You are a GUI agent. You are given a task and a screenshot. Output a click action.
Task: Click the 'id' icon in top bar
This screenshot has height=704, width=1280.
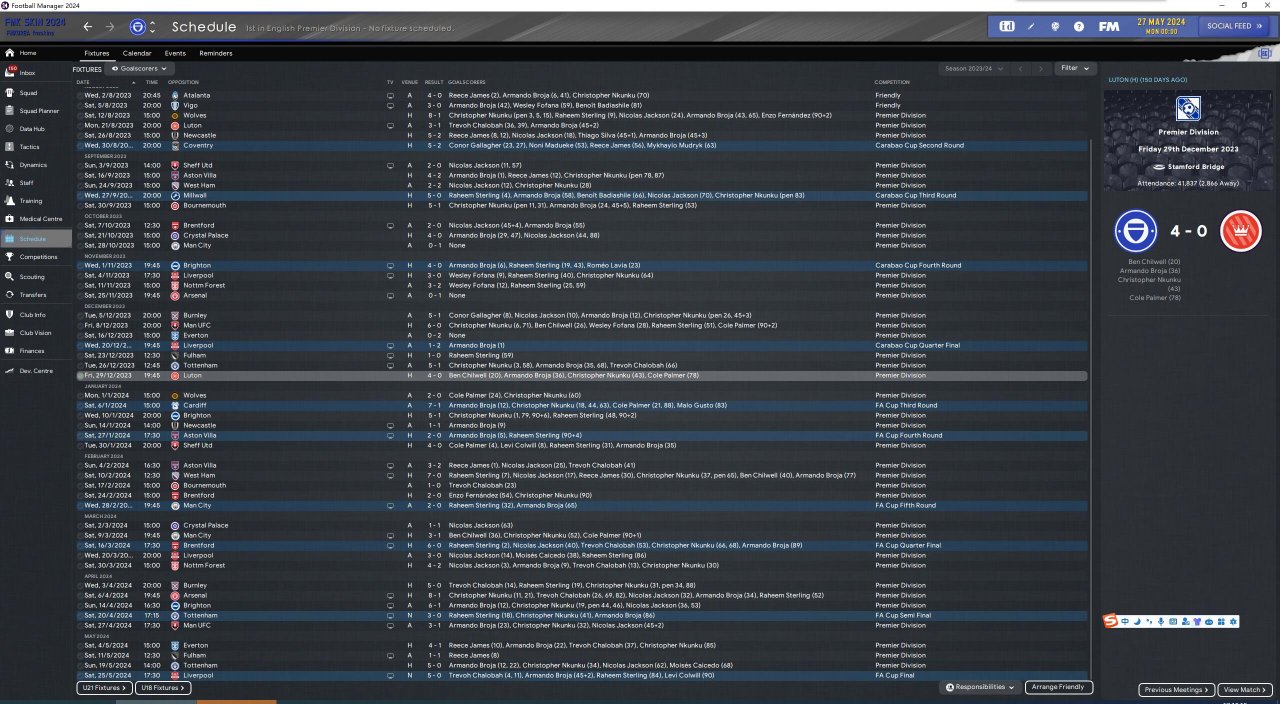coord(1007,26)
